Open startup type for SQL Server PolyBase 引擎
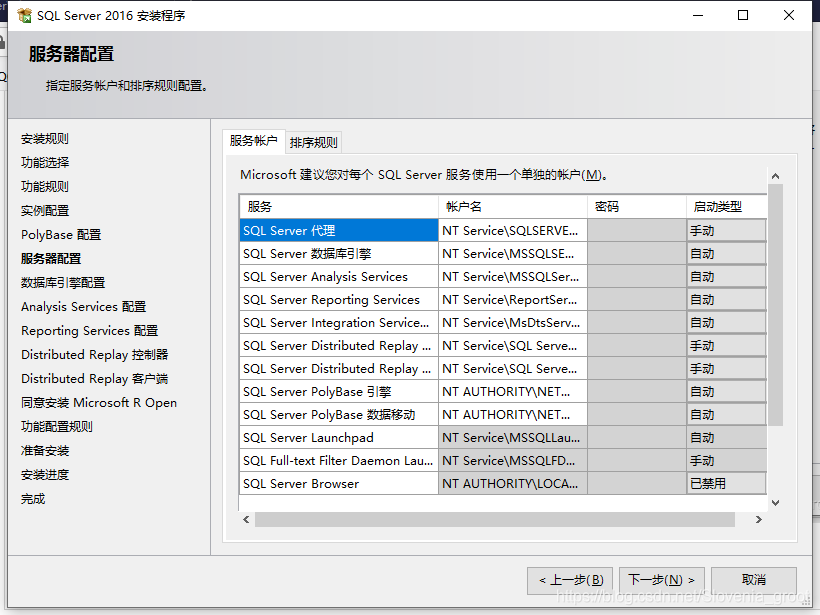 click(726, 392)
